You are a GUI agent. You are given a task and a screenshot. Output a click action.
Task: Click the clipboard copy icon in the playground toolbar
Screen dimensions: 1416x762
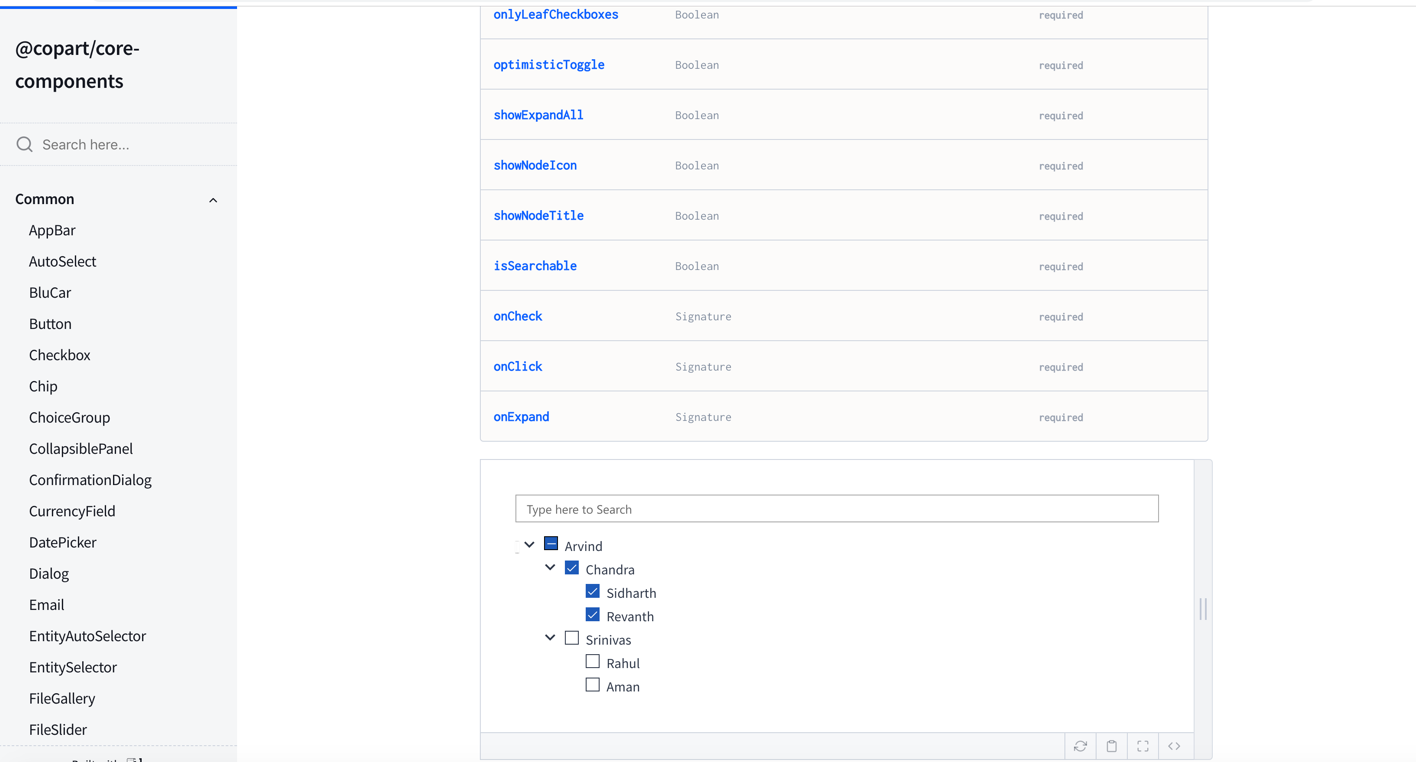pos(1111,746)
